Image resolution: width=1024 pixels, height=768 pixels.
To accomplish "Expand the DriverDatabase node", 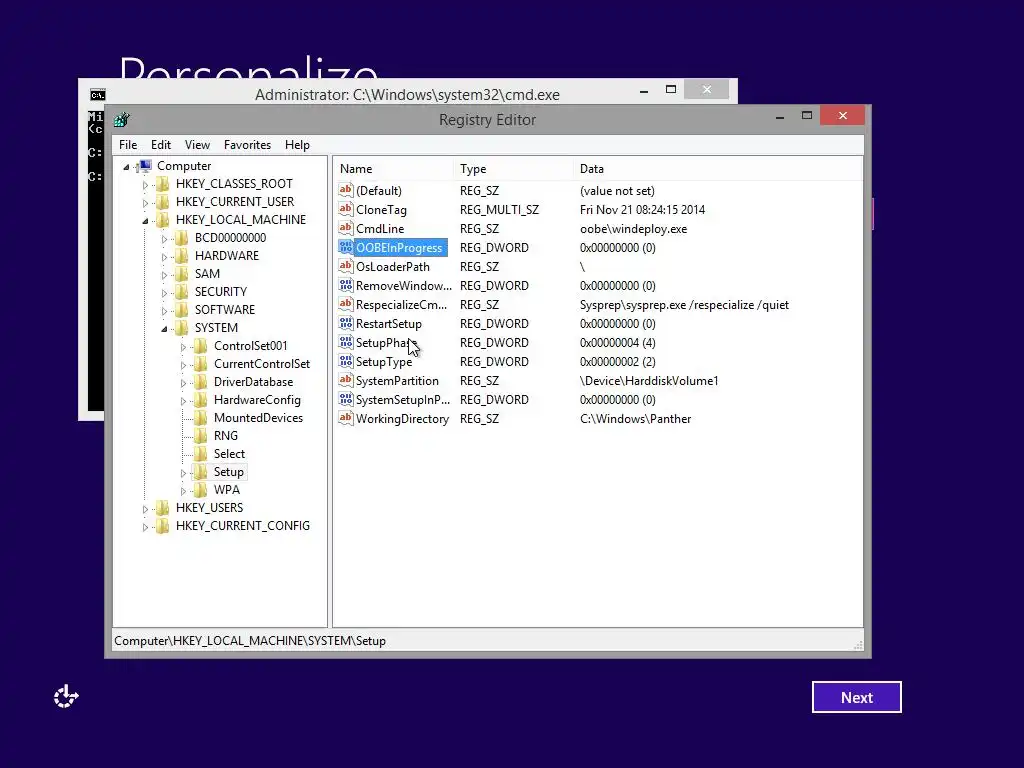I will pos(183,383).
